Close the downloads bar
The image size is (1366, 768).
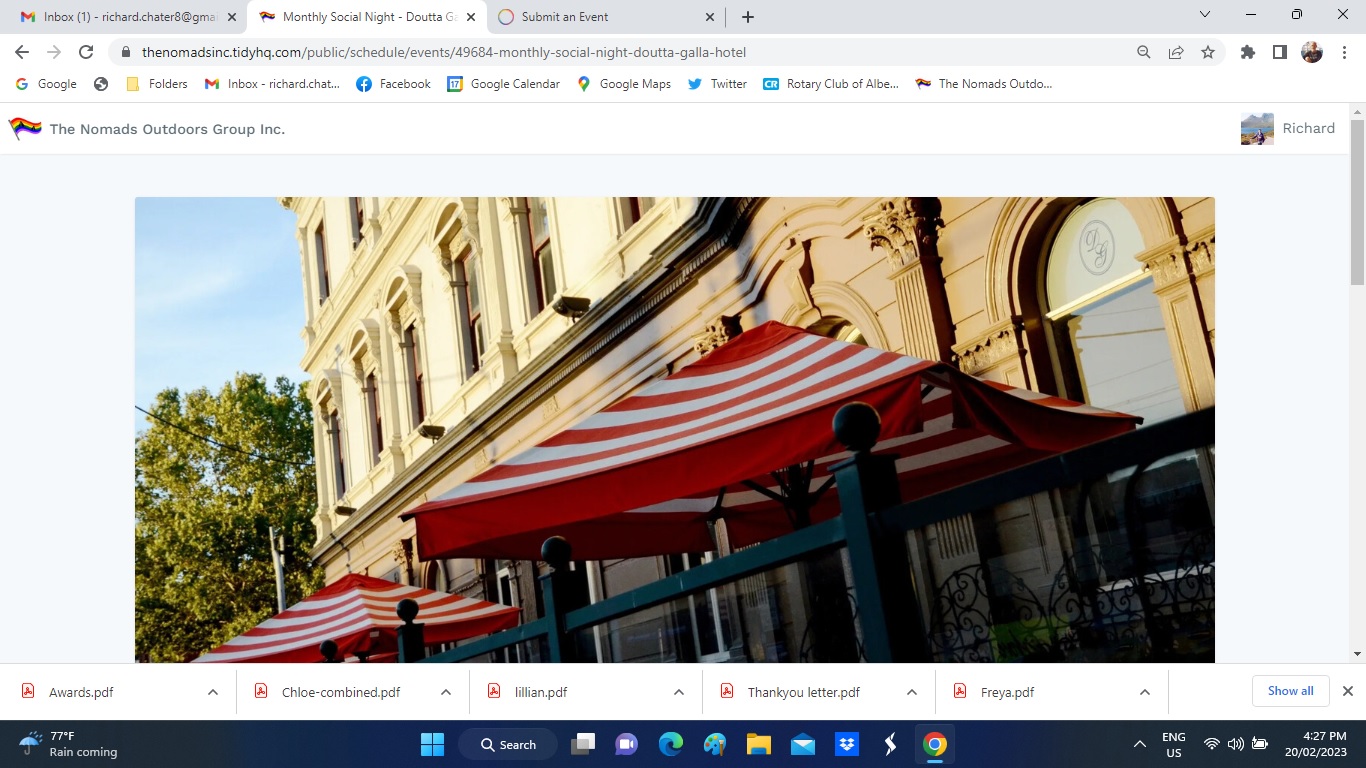tap(1347, 691)
